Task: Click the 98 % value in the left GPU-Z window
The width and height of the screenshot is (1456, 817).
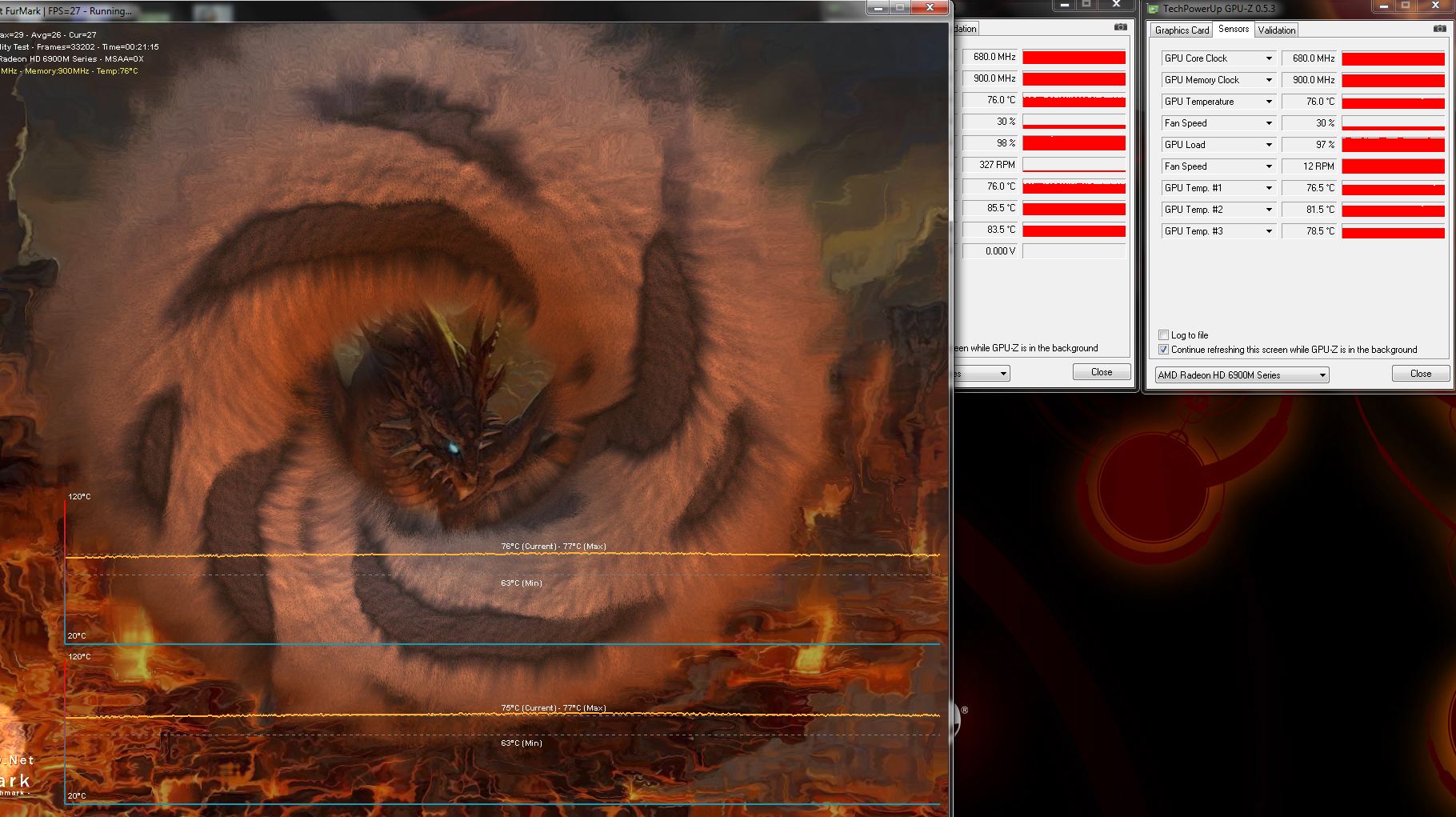Action: click(x=990, y=143)
